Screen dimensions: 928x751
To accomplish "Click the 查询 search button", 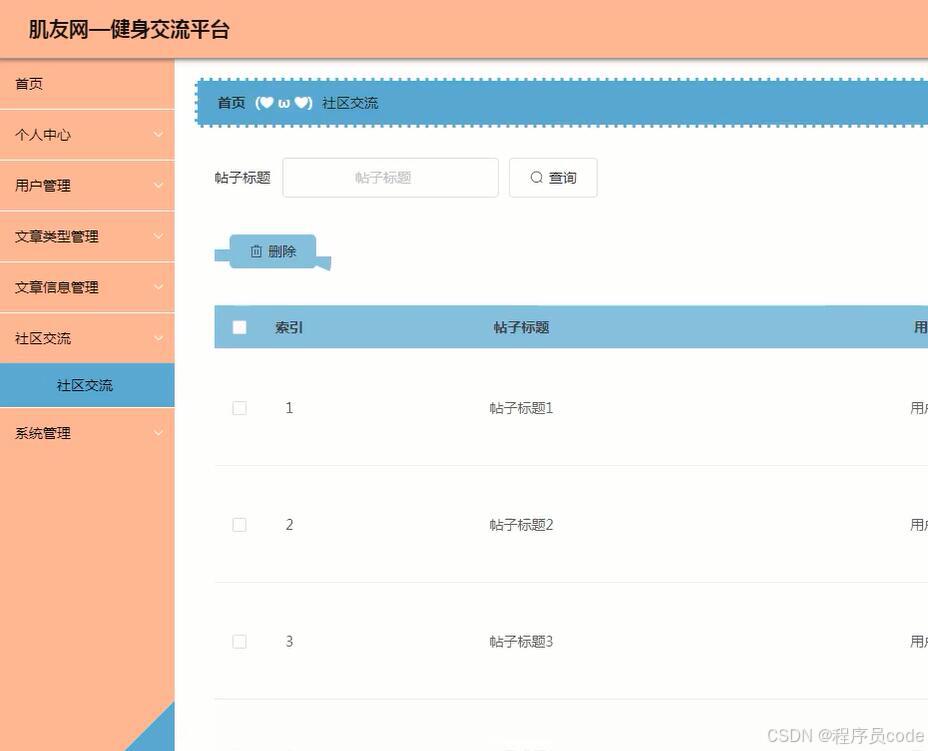I will coord(553,178).
